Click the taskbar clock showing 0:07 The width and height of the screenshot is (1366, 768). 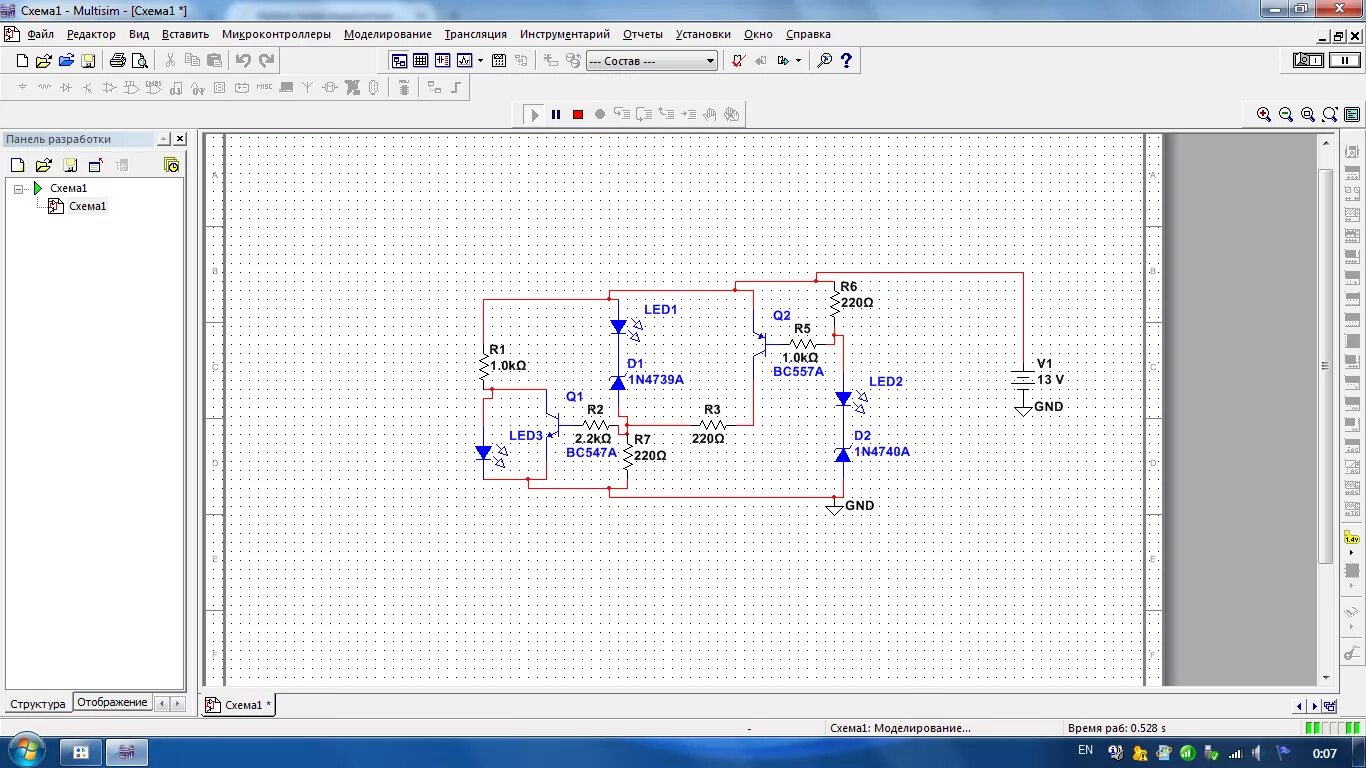point(1325,753)
